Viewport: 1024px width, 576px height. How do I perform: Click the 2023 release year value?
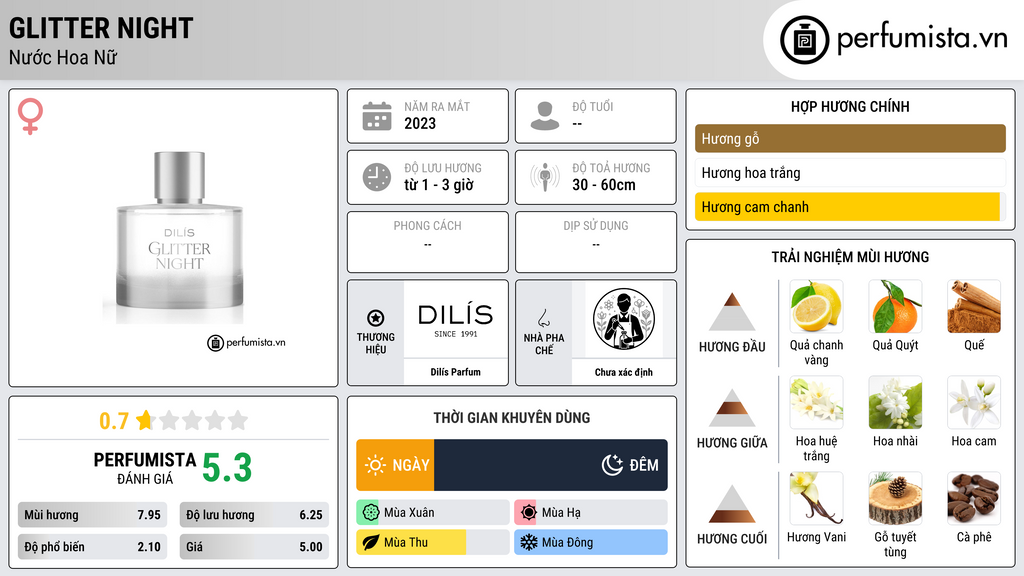pyautogui.click(x=420, y=123)
